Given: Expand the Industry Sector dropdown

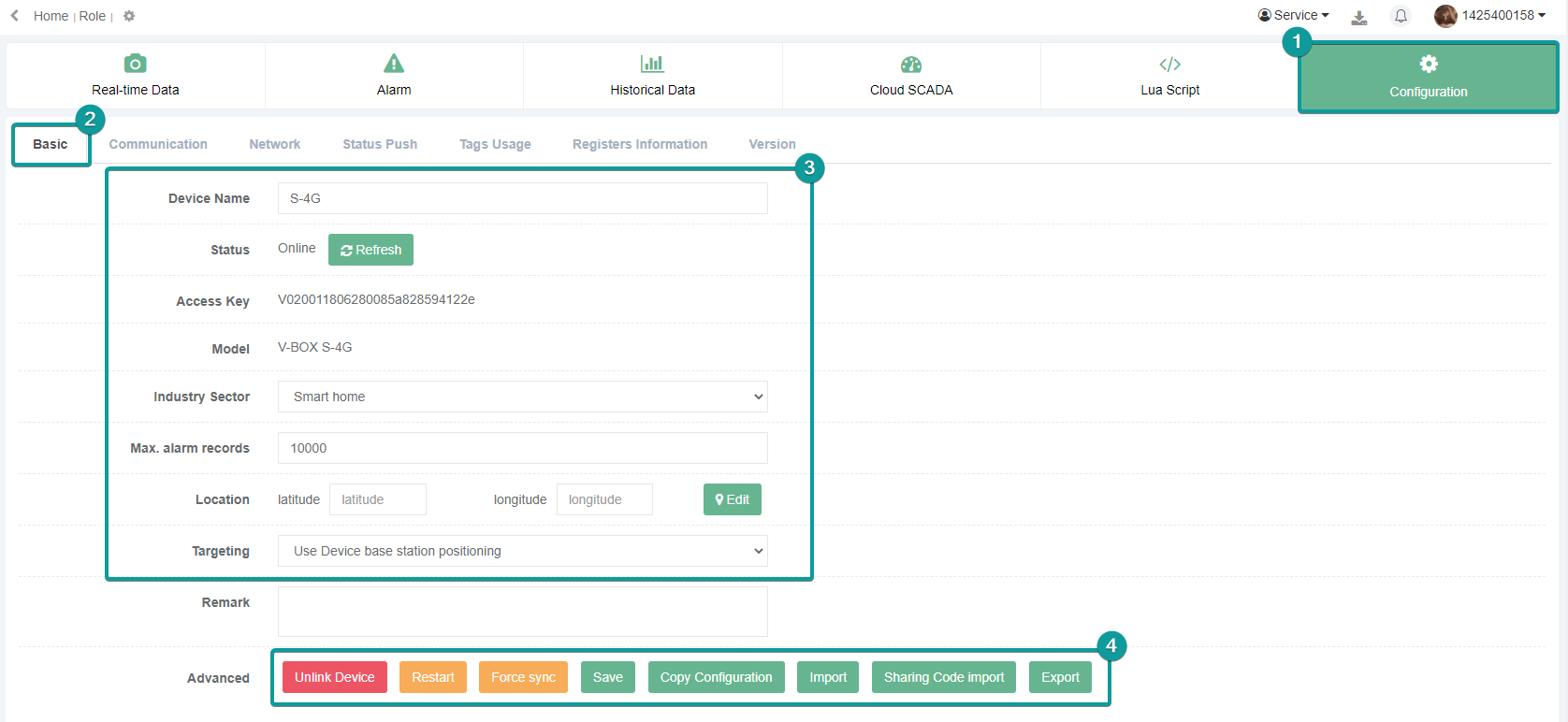Looking at the screenshot, I should (x=523, y=397).
